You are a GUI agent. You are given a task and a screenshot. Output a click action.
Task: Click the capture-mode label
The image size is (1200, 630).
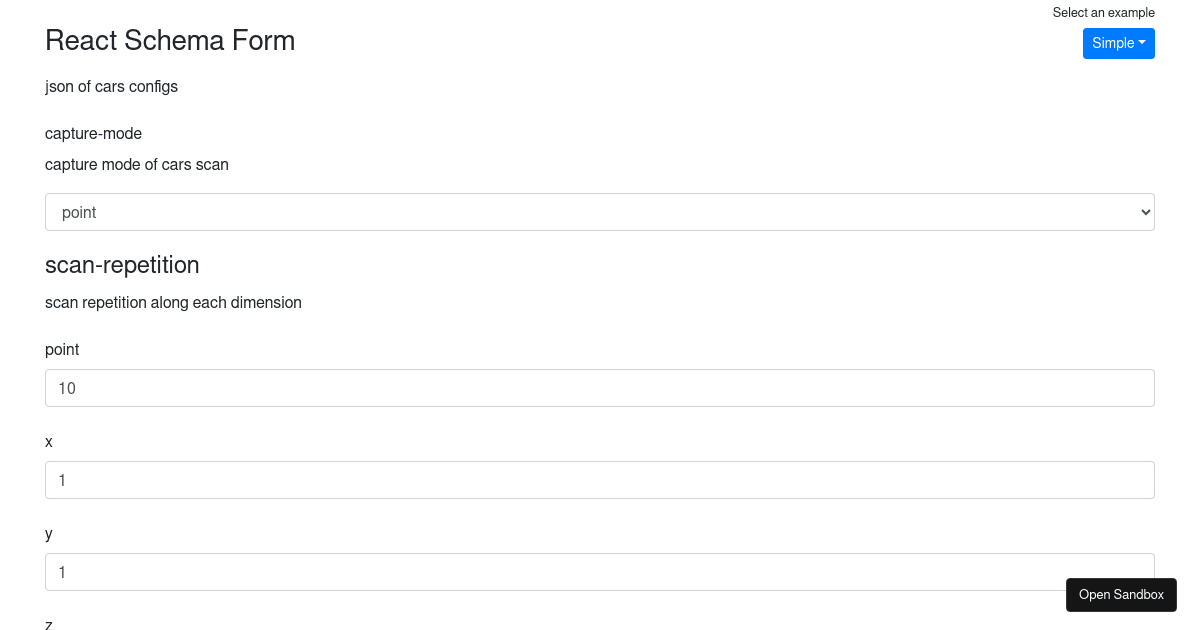click(x=93, y=133)
